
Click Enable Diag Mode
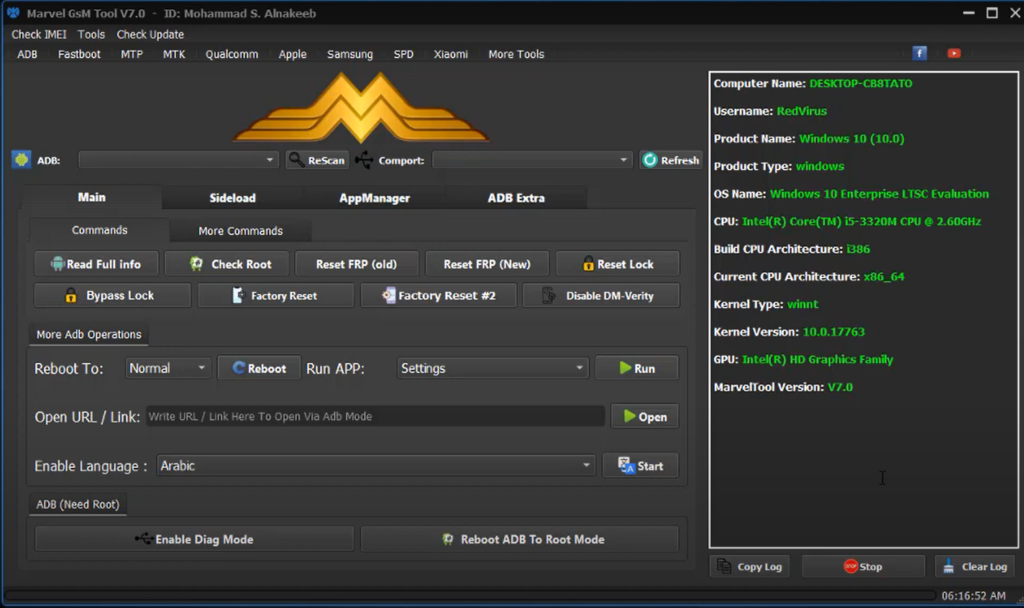pyautogui.click(x=195, y=539)
